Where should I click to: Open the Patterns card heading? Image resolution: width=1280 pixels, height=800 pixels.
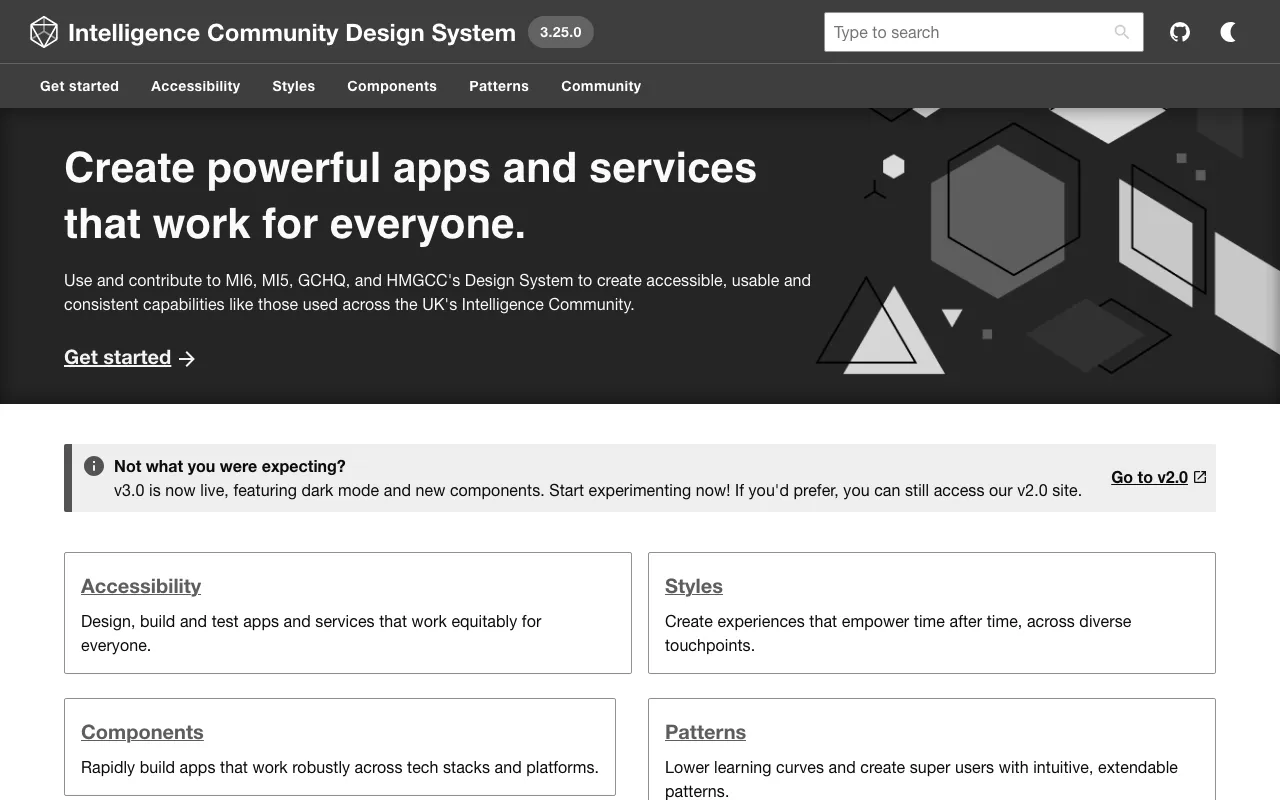coord(705,732)
